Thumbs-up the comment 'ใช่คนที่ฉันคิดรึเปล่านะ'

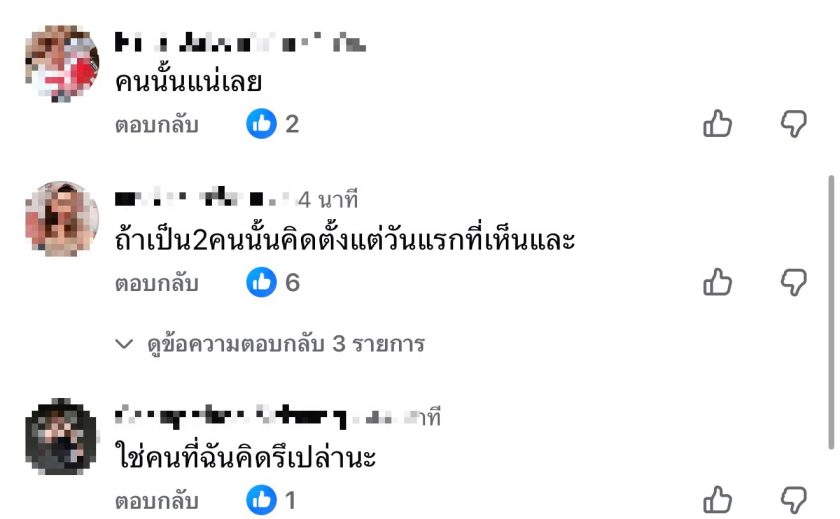click(x=717, y=500)
